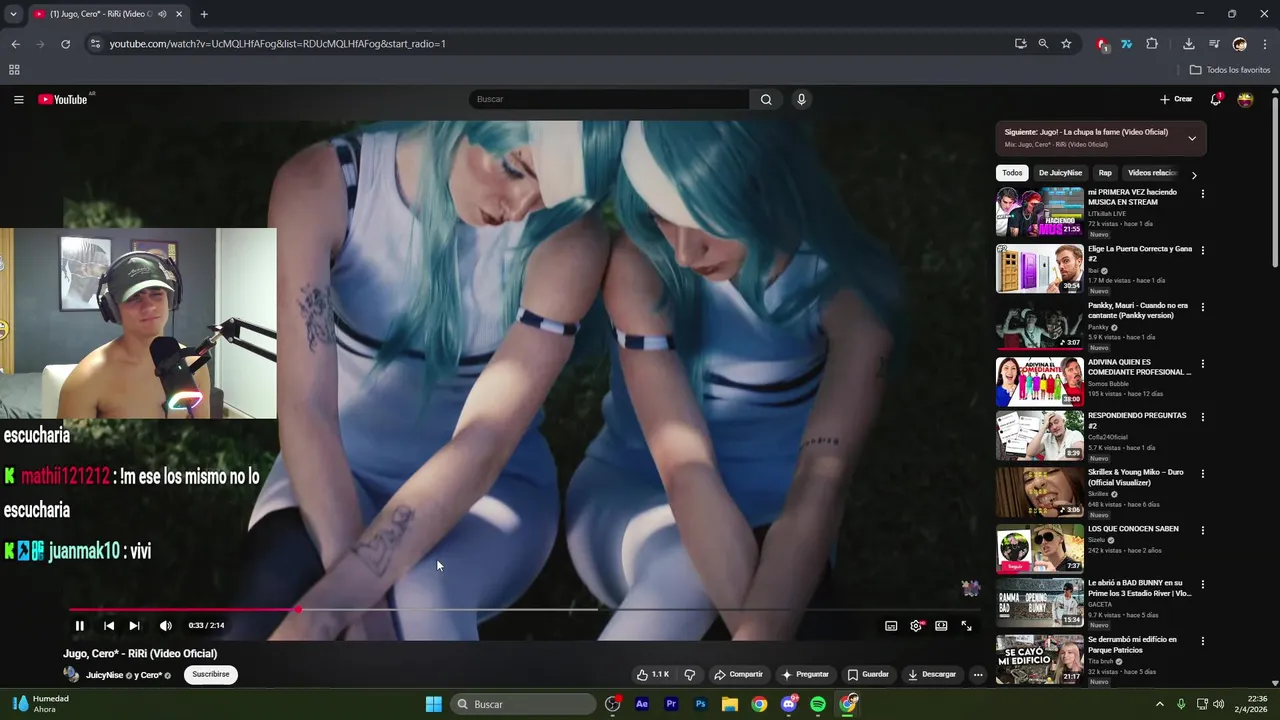
Task: Skip to next video in mix
Action: click(134, 626)
